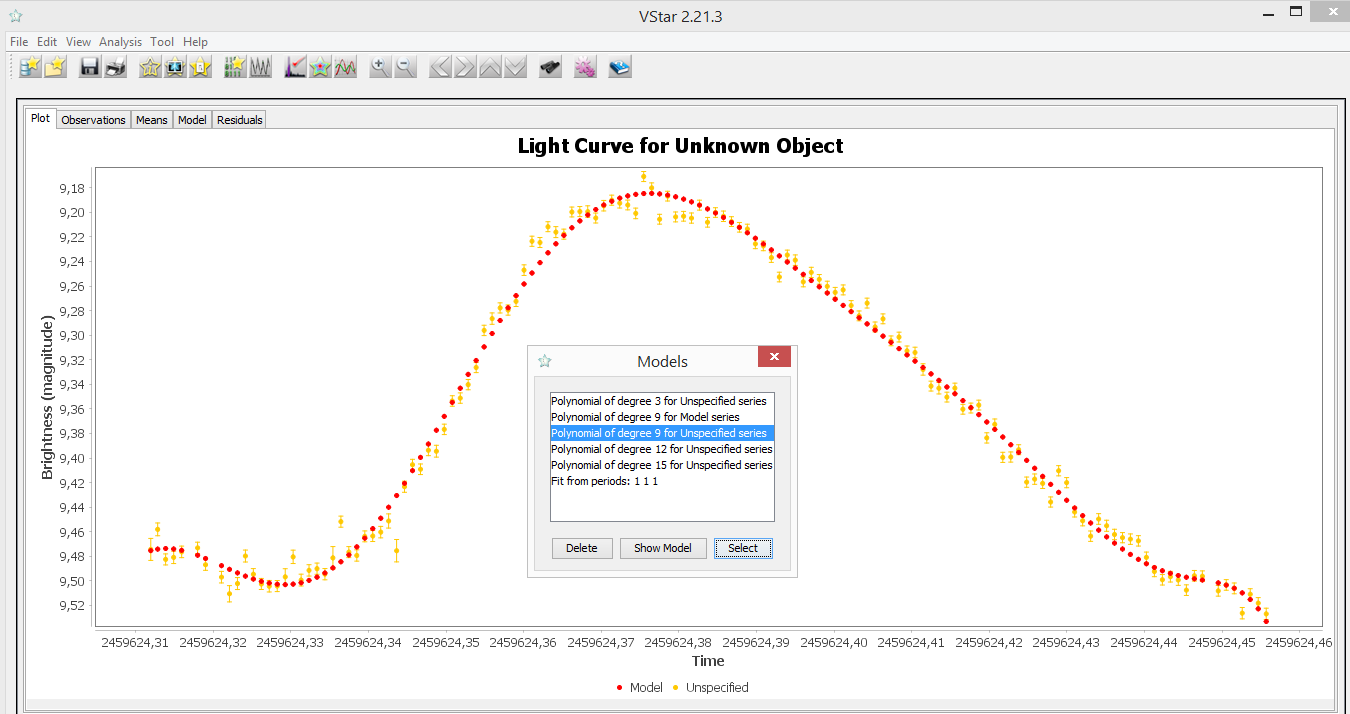This screenshot has height=714, width=1350.
Task: Switch to the Residuals tab
Action: click(240, 120)
